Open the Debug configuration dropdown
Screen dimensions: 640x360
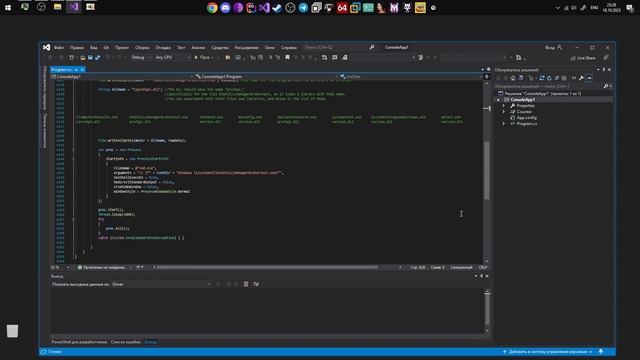pos(141,58)
